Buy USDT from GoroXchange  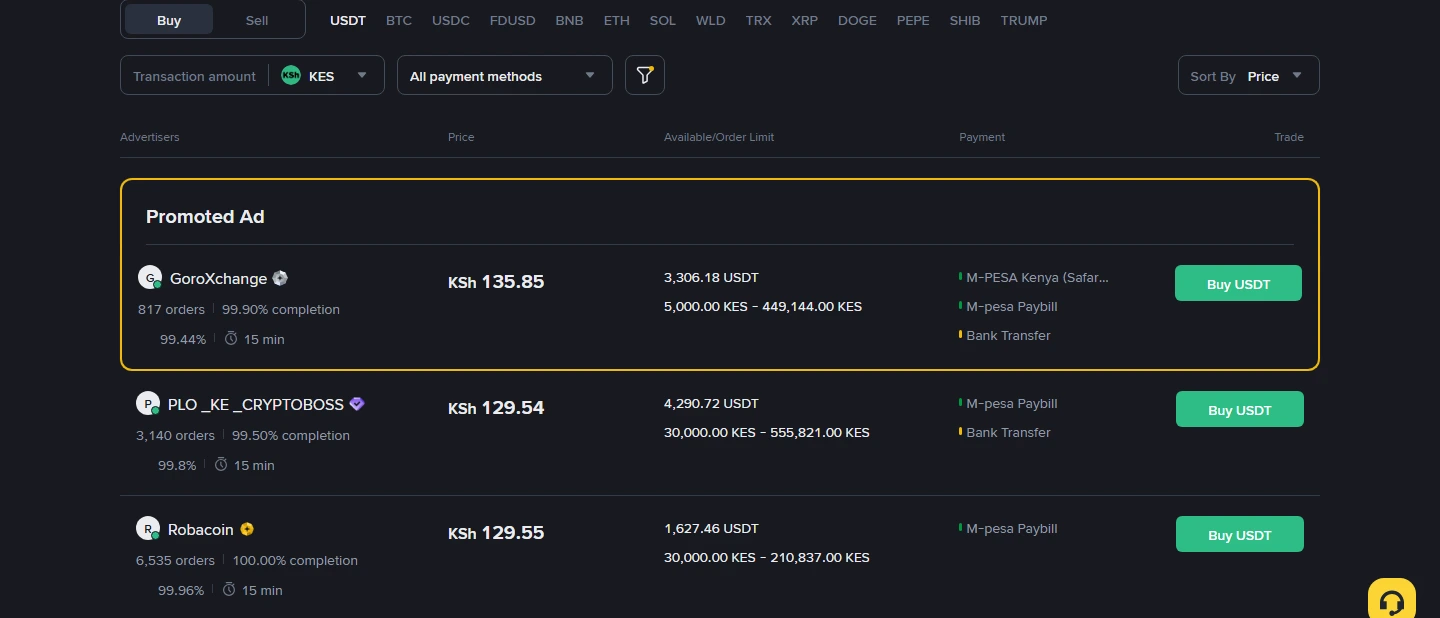click(x=1238, y=283)
